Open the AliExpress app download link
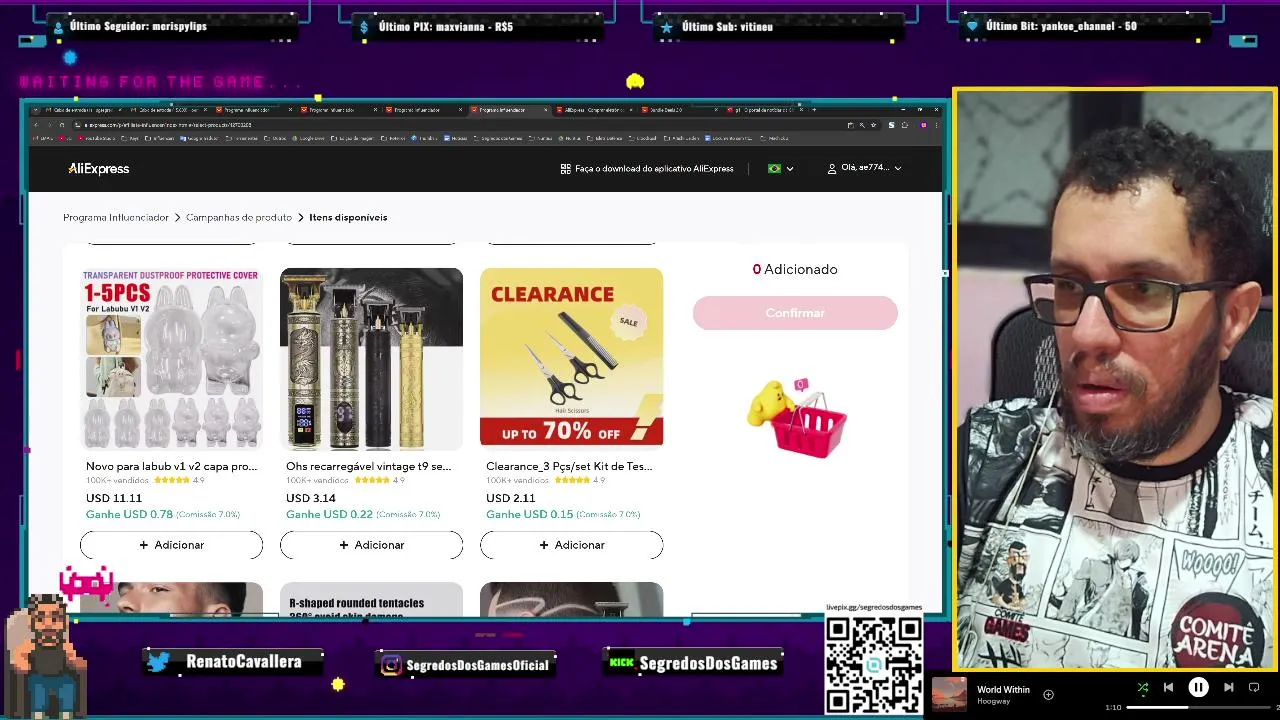The width and height of the screenshot is (1280, 720). (x=647, y=169)
